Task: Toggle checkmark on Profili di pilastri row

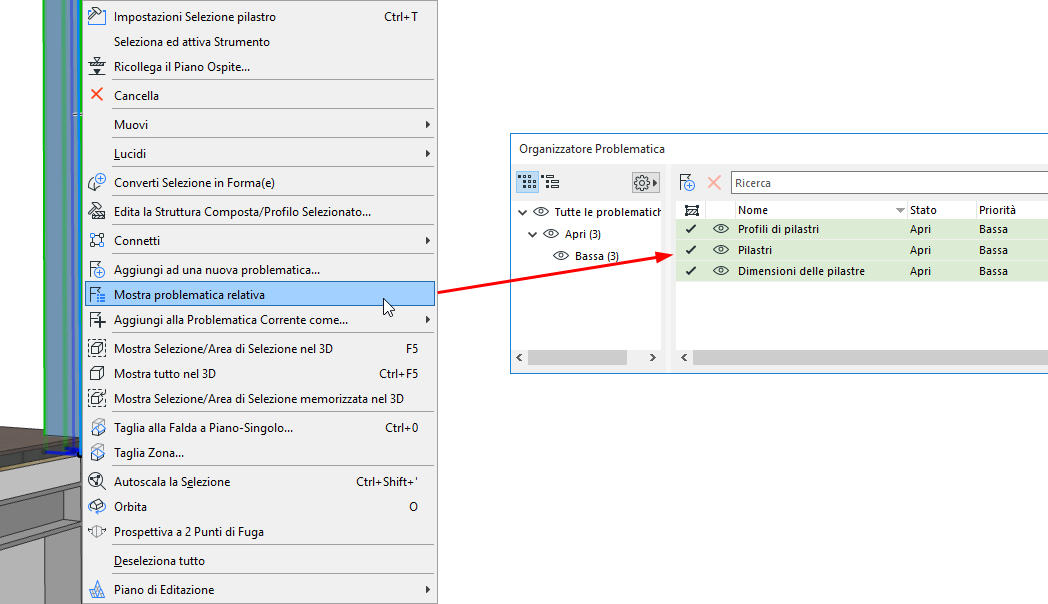Action: click(x=691, y=229)
